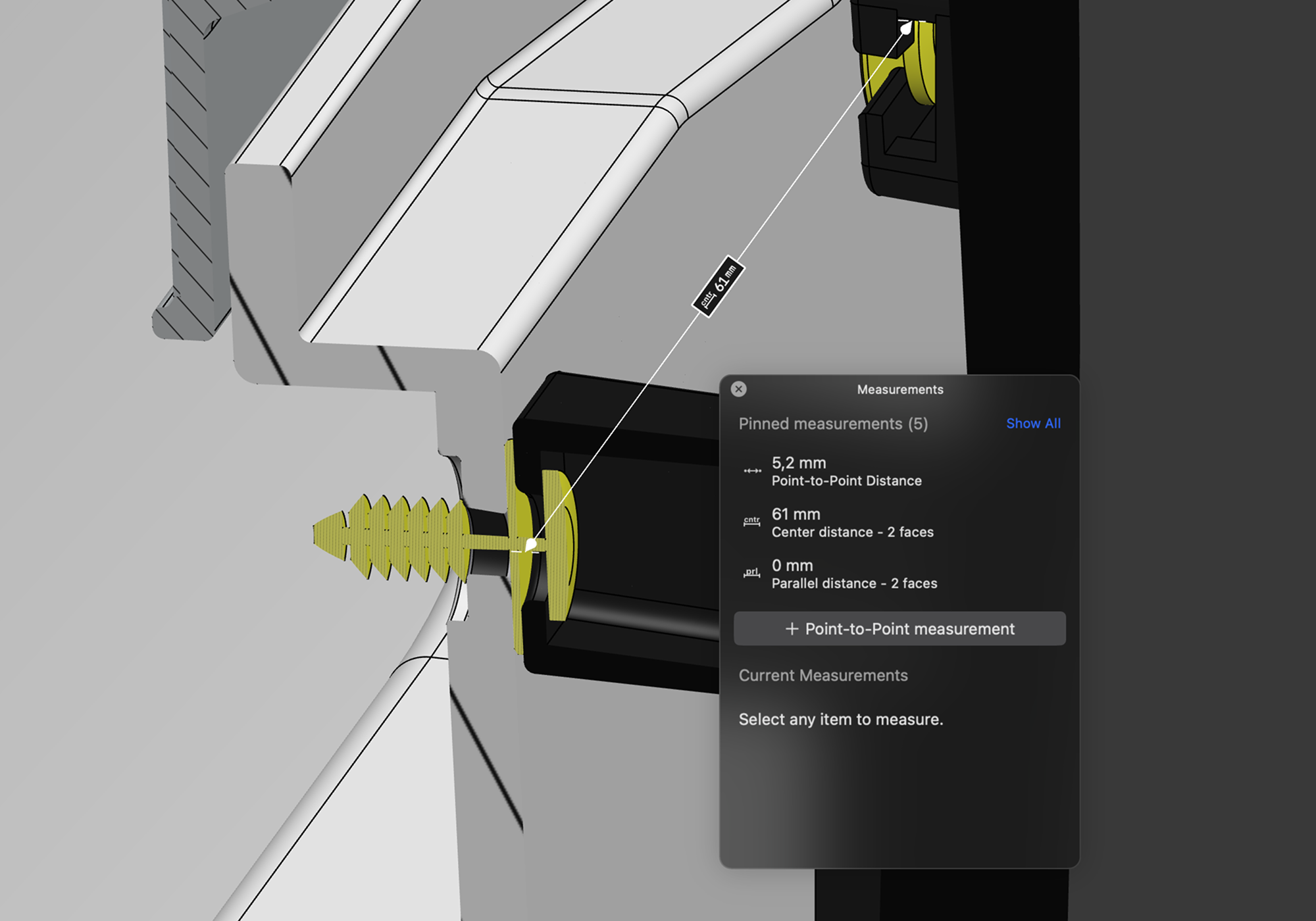Click the cntr center-distance icon in the list
The height and width of the screenshot is (921, 1316).
pos(751,522)
